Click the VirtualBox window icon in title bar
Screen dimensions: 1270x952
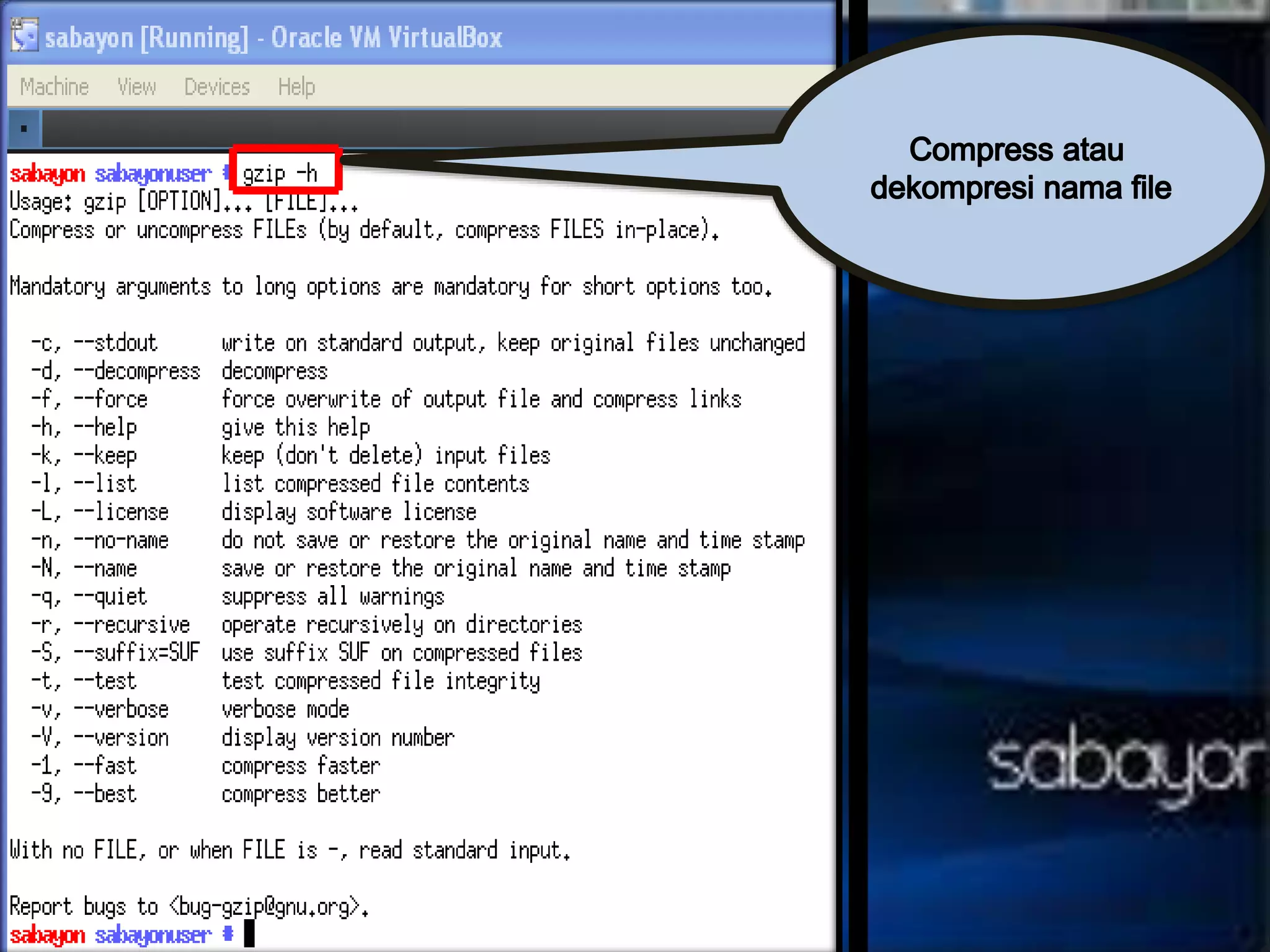point(24,36)
